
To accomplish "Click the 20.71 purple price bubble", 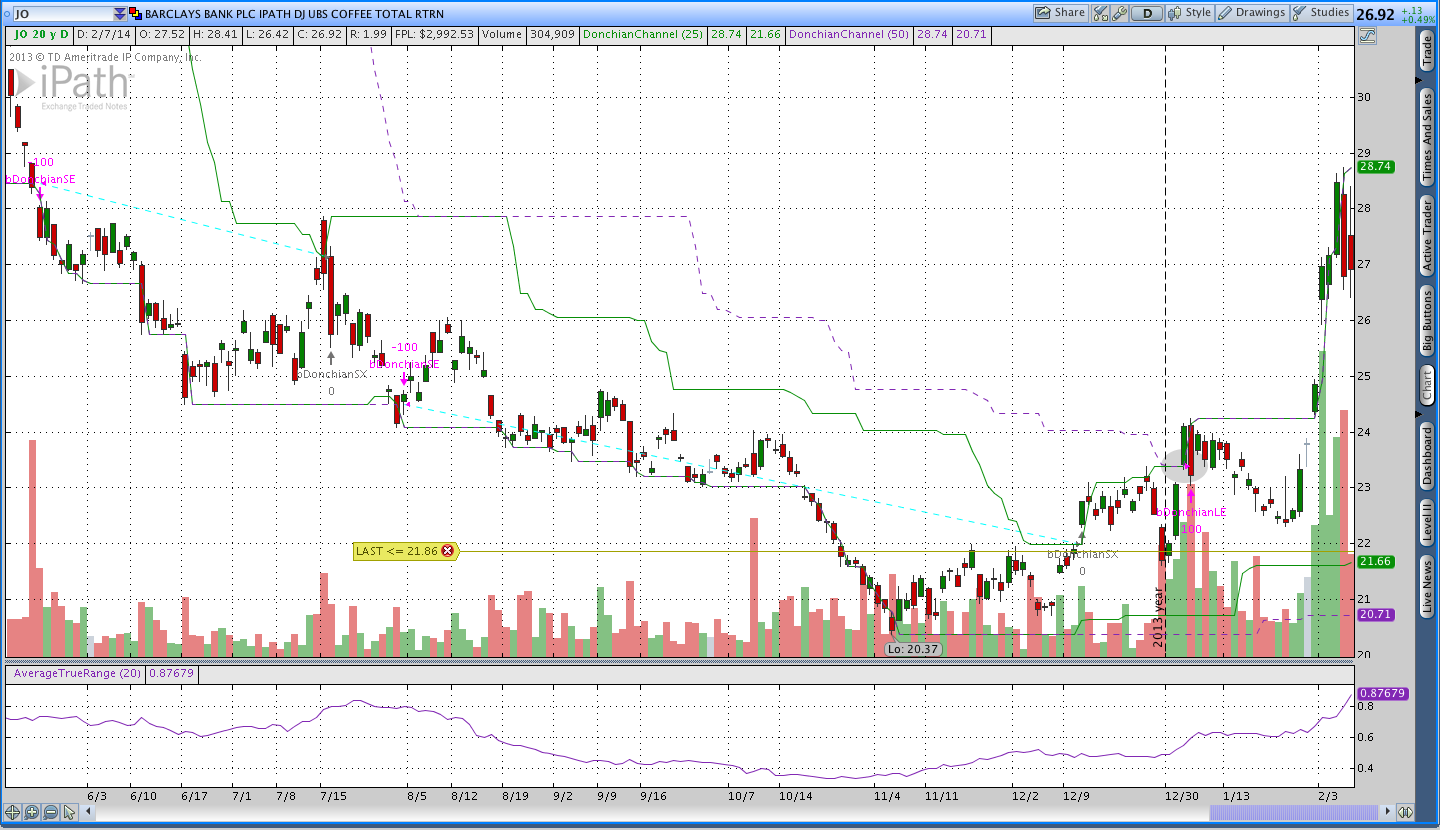I will tap(1375, 614).
